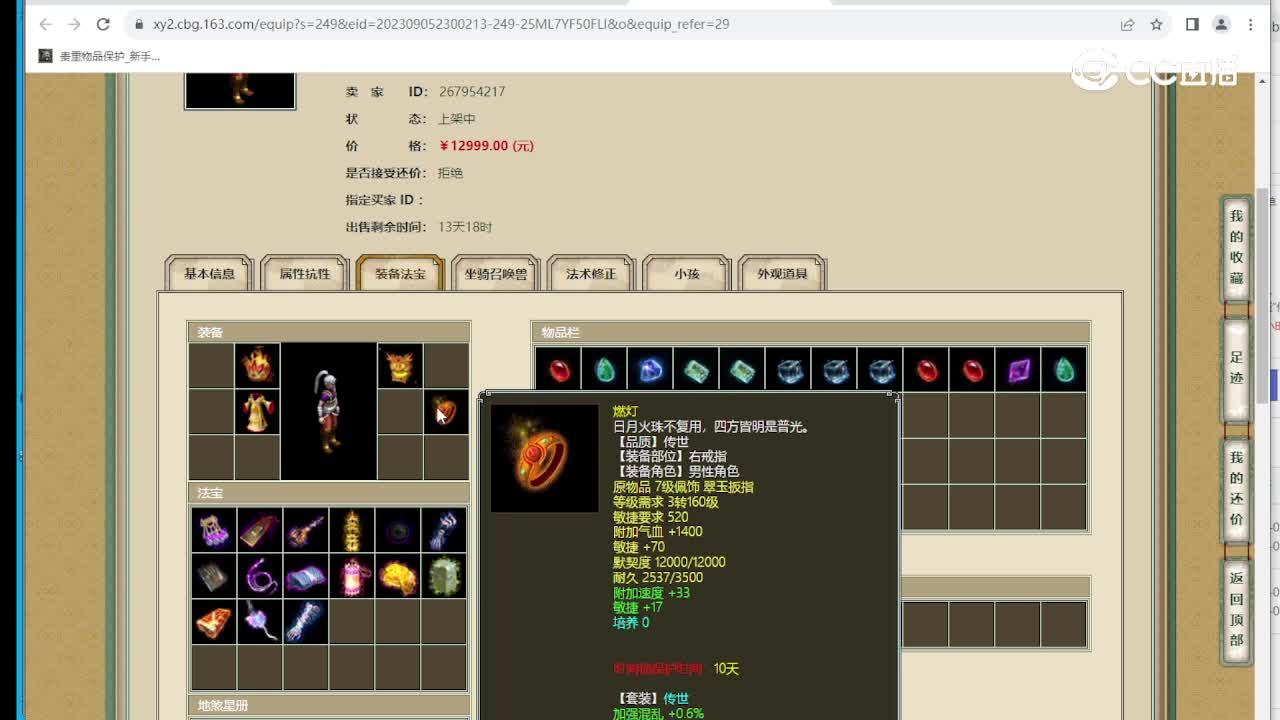Click the remaining time 13天18时
Image resolution: width=1280 pixels, height=720 pixels.
[465, 227]
